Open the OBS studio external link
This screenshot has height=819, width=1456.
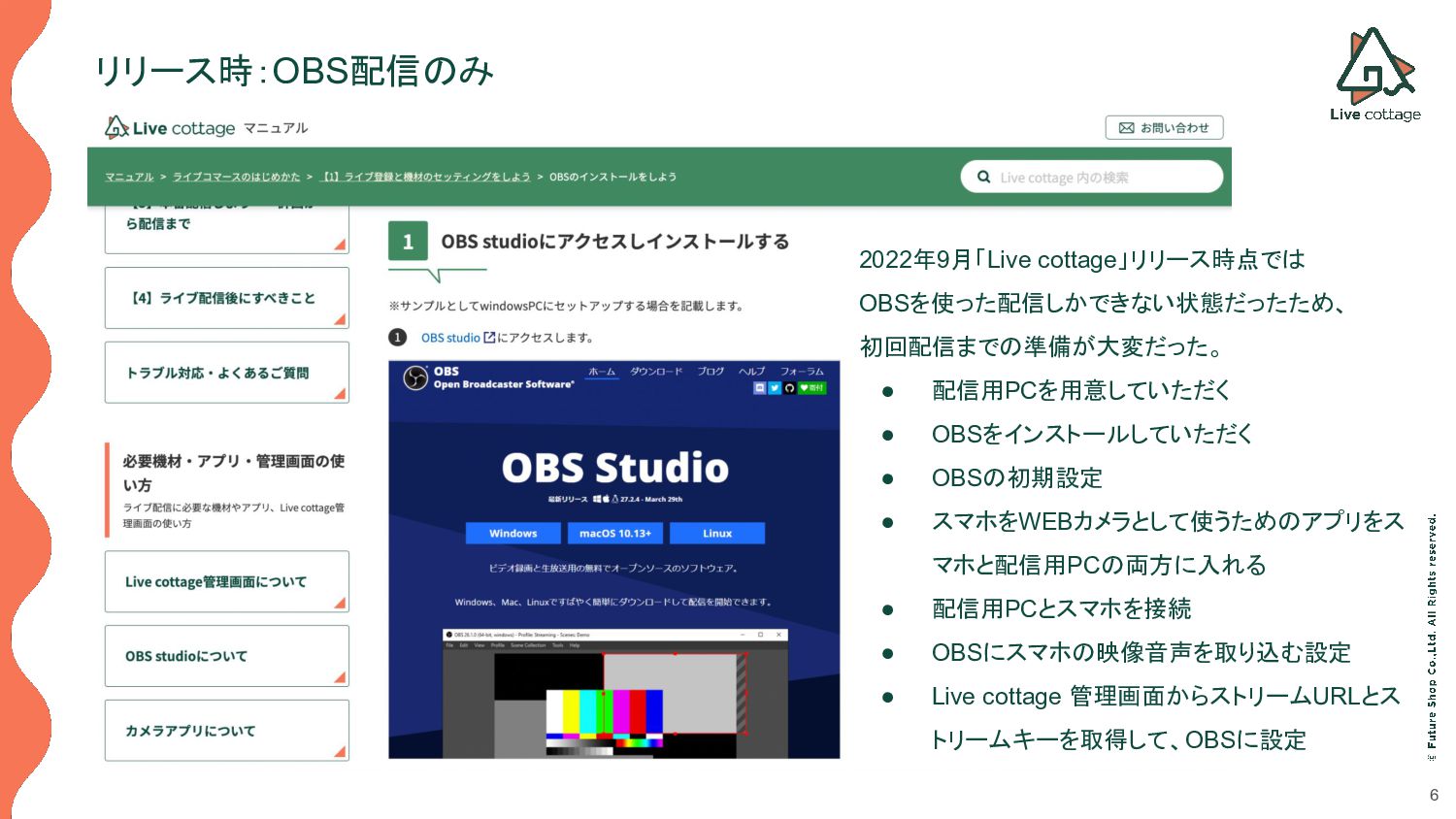(450, 338)
